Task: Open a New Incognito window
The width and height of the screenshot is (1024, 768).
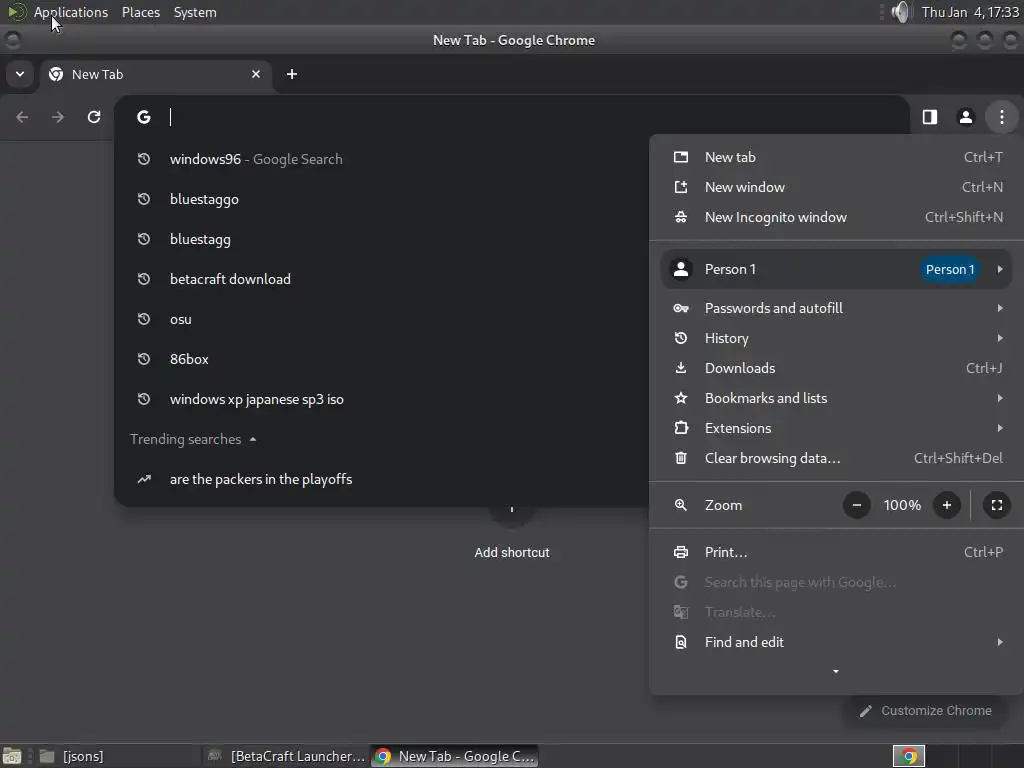Action: click(x=837, y=217)
